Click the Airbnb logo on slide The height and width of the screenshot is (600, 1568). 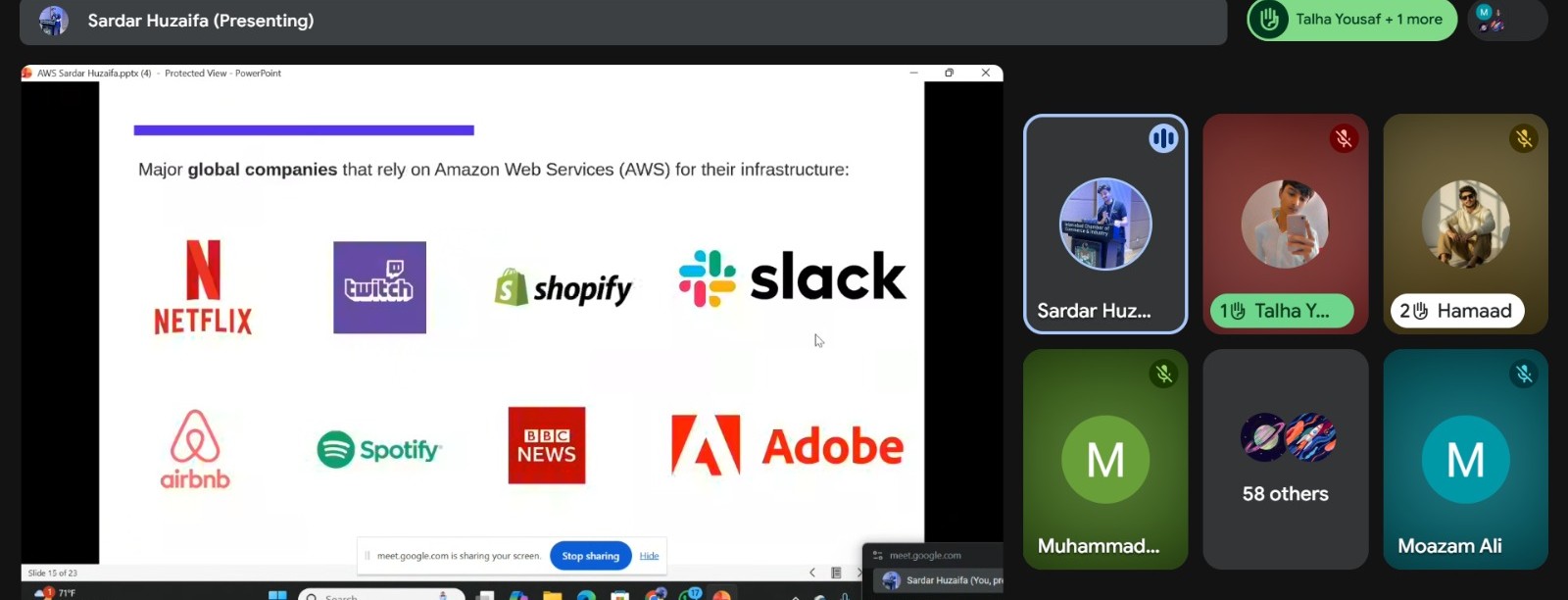tap(195, 449)
